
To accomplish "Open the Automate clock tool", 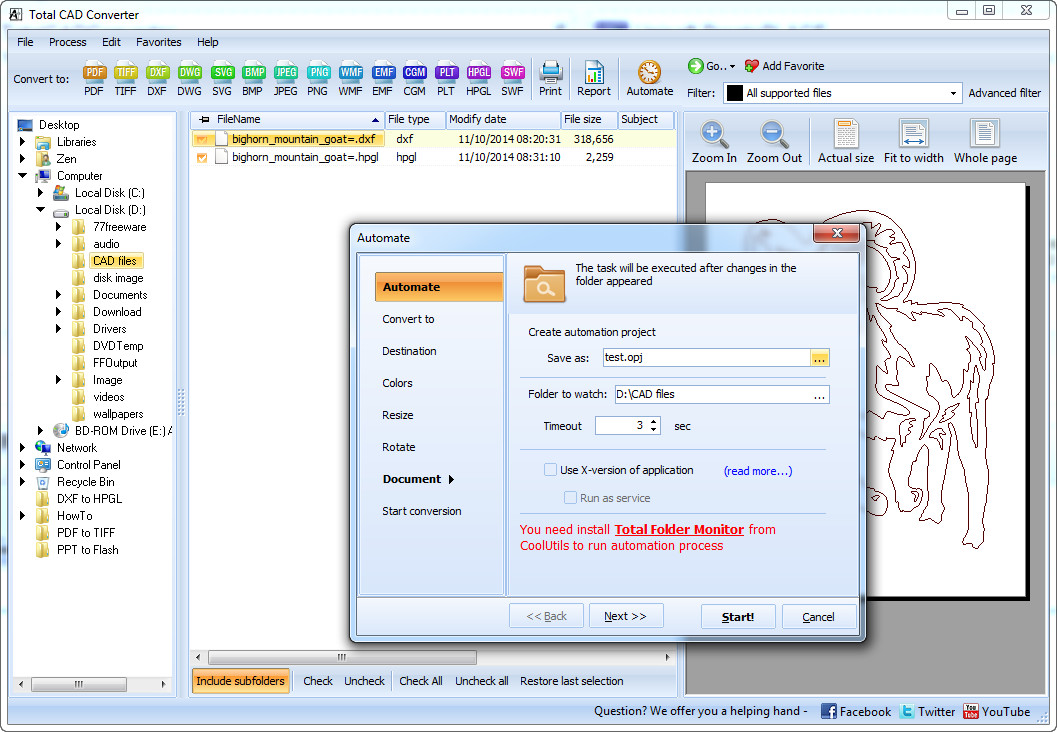I will click(x=650, y=79).
